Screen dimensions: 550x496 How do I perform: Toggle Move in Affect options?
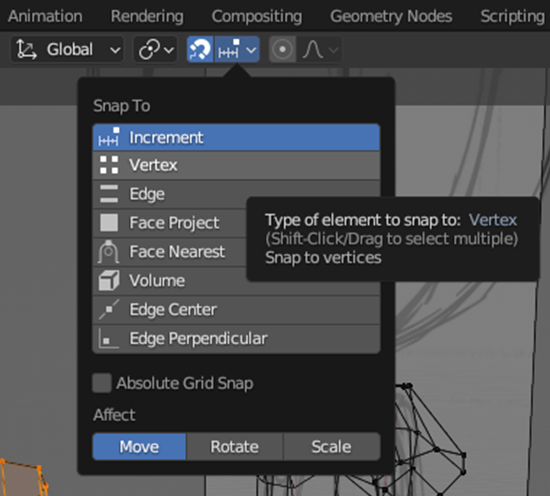click(139, 447)
